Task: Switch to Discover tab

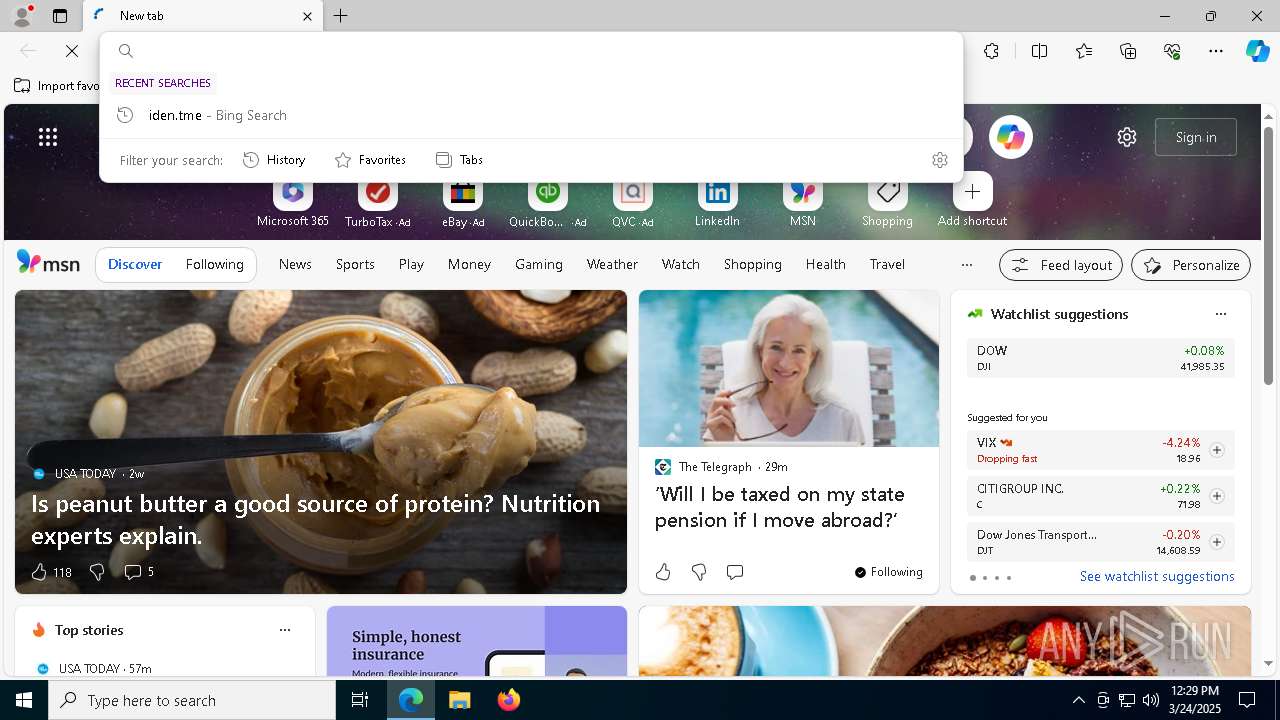Action: pos(135,264)
